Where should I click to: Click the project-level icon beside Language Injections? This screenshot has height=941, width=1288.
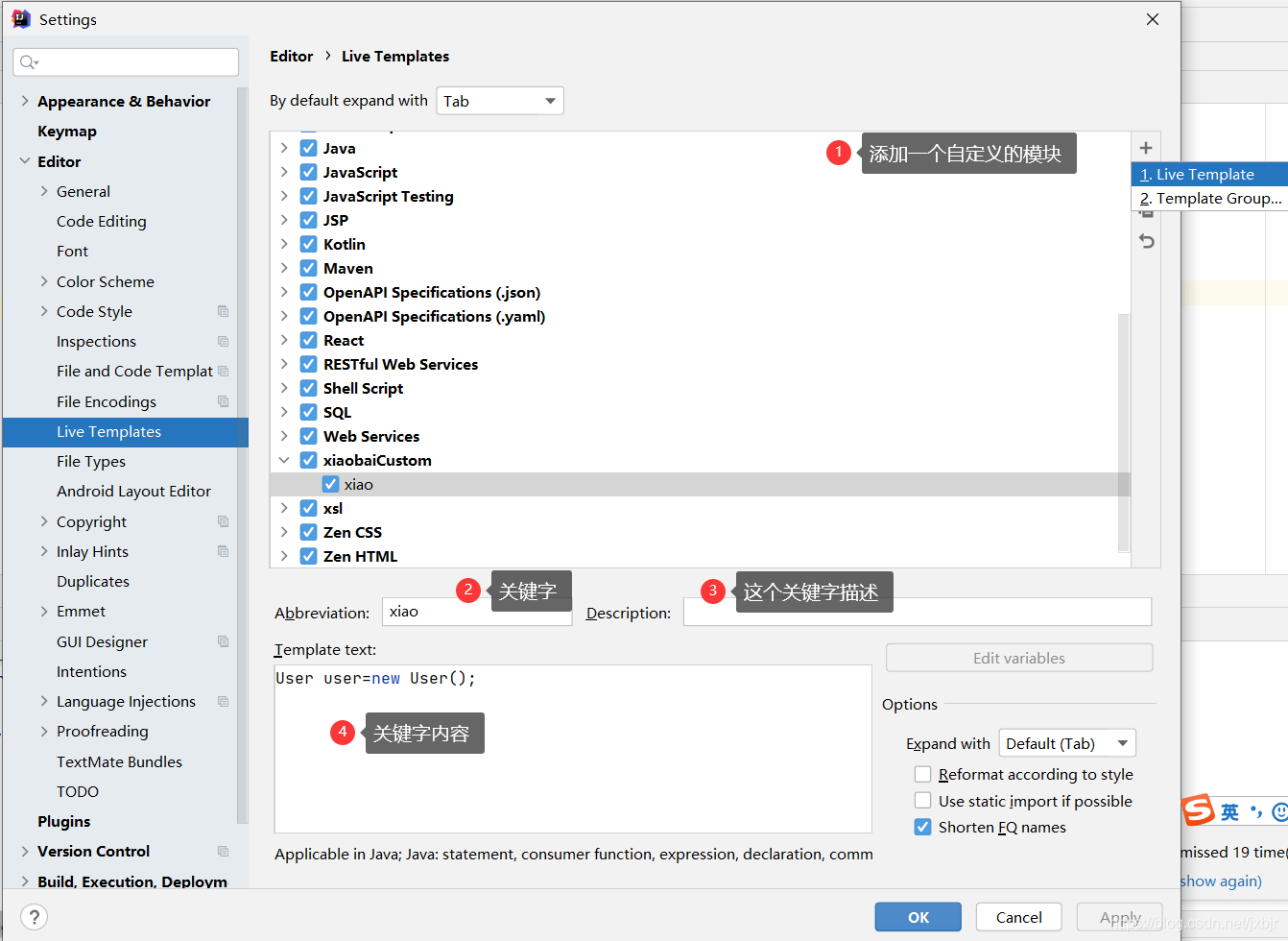pos(223,701)
